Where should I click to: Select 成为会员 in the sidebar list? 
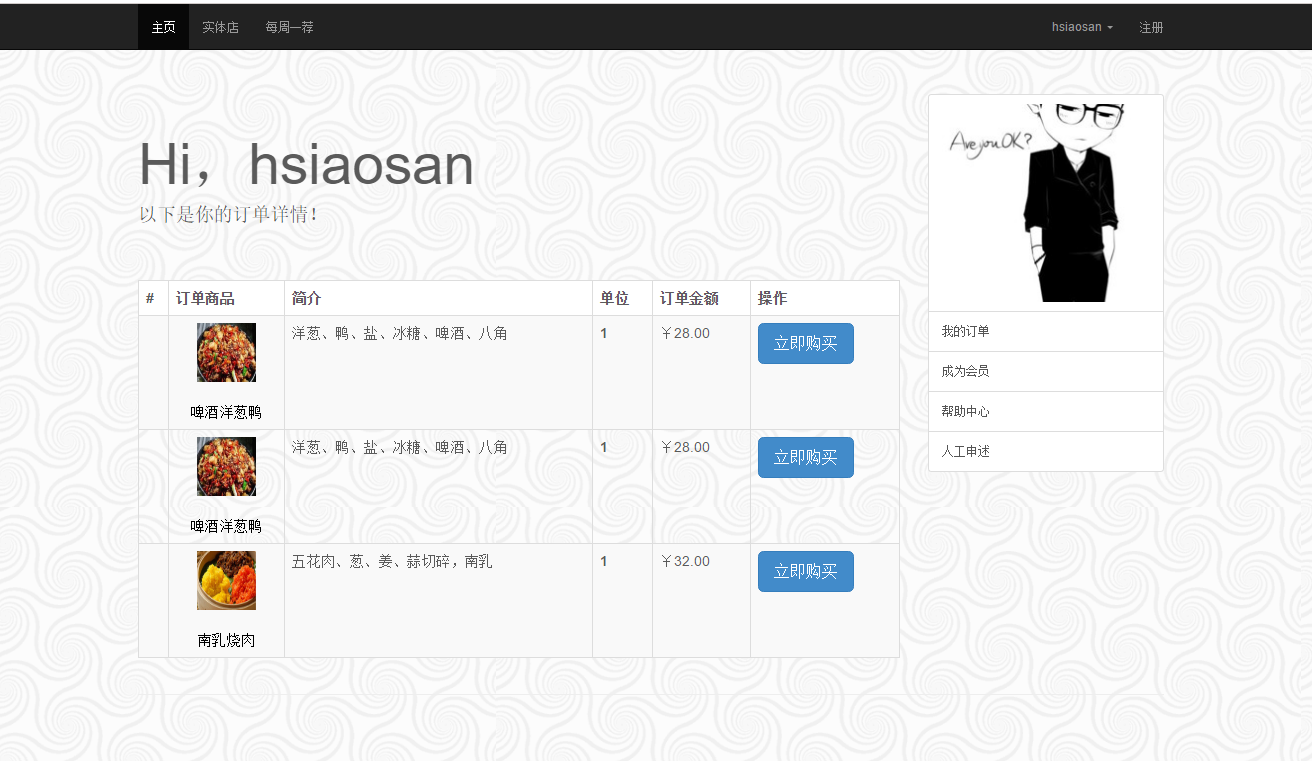click(x=1046, y=371)
